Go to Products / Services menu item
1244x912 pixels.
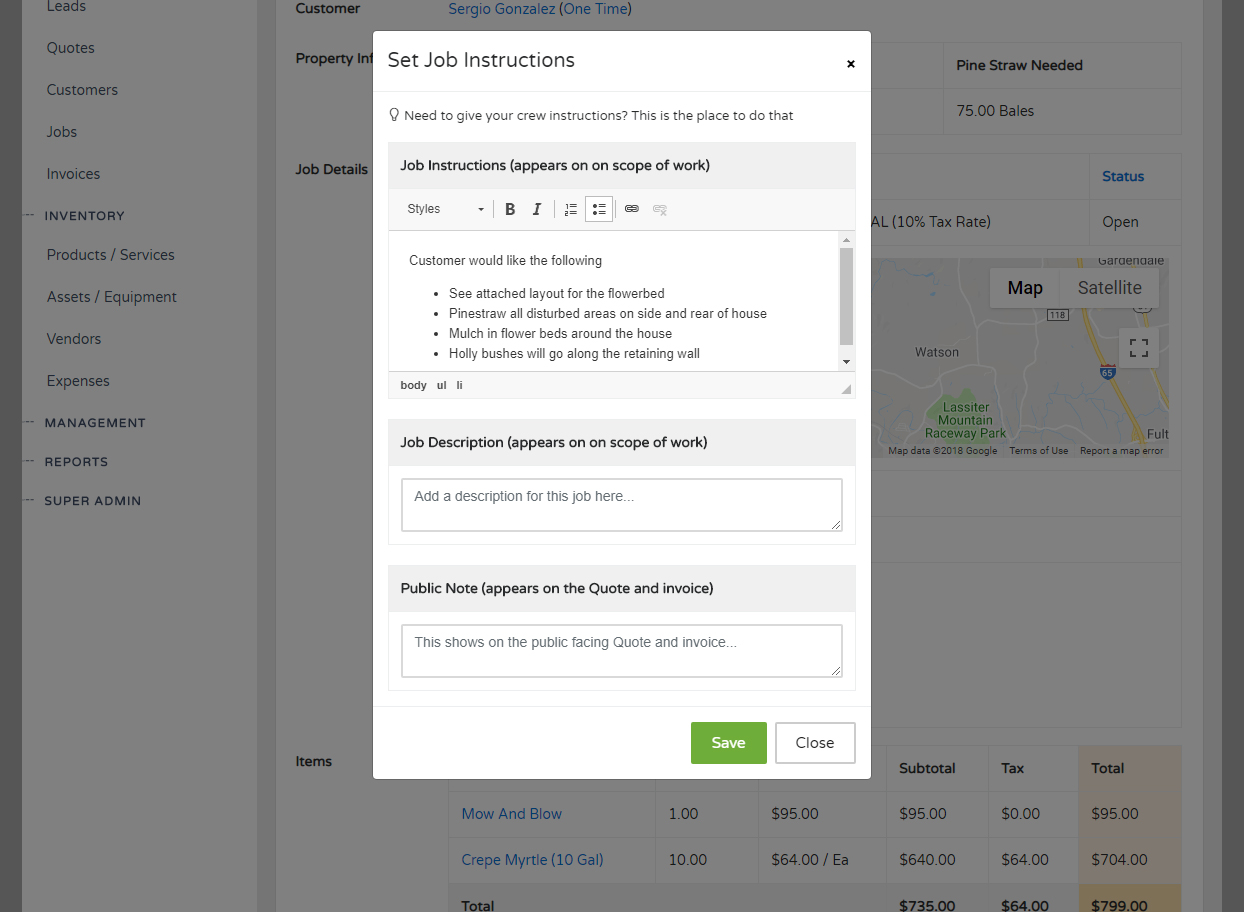tap(110, 255)
